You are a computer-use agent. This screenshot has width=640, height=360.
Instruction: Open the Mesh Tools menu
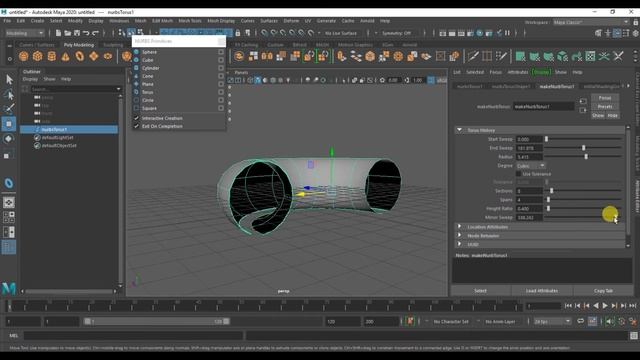[x=190, y=21]
